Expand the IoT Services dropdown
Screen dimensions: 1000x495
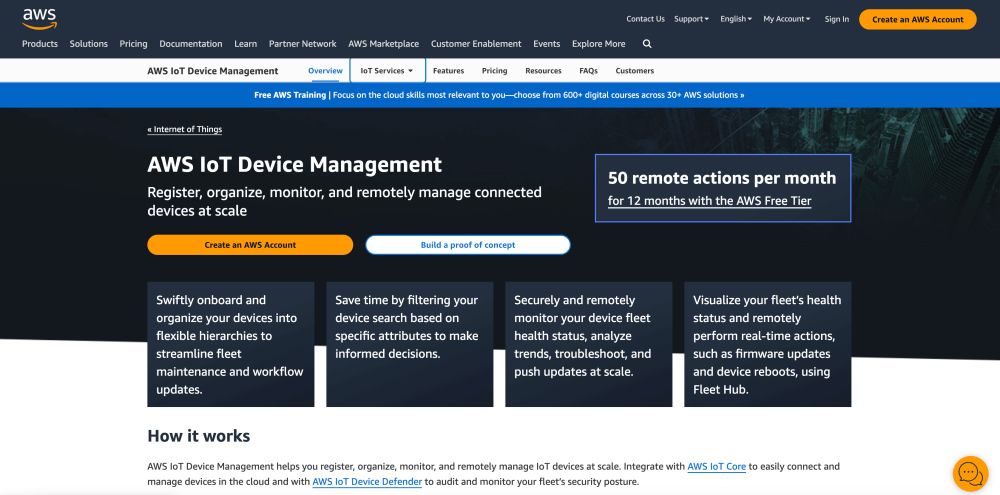pos(387,71)
